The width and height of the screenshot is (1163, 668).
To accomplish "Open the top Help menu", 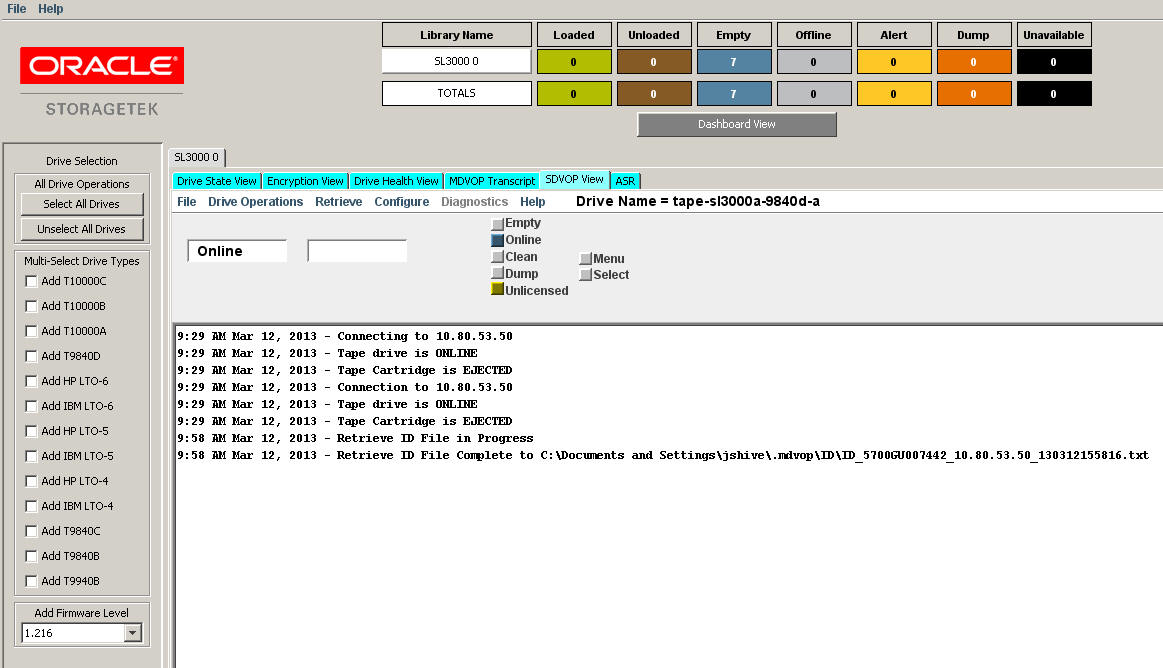I will (x=50, y=9).
